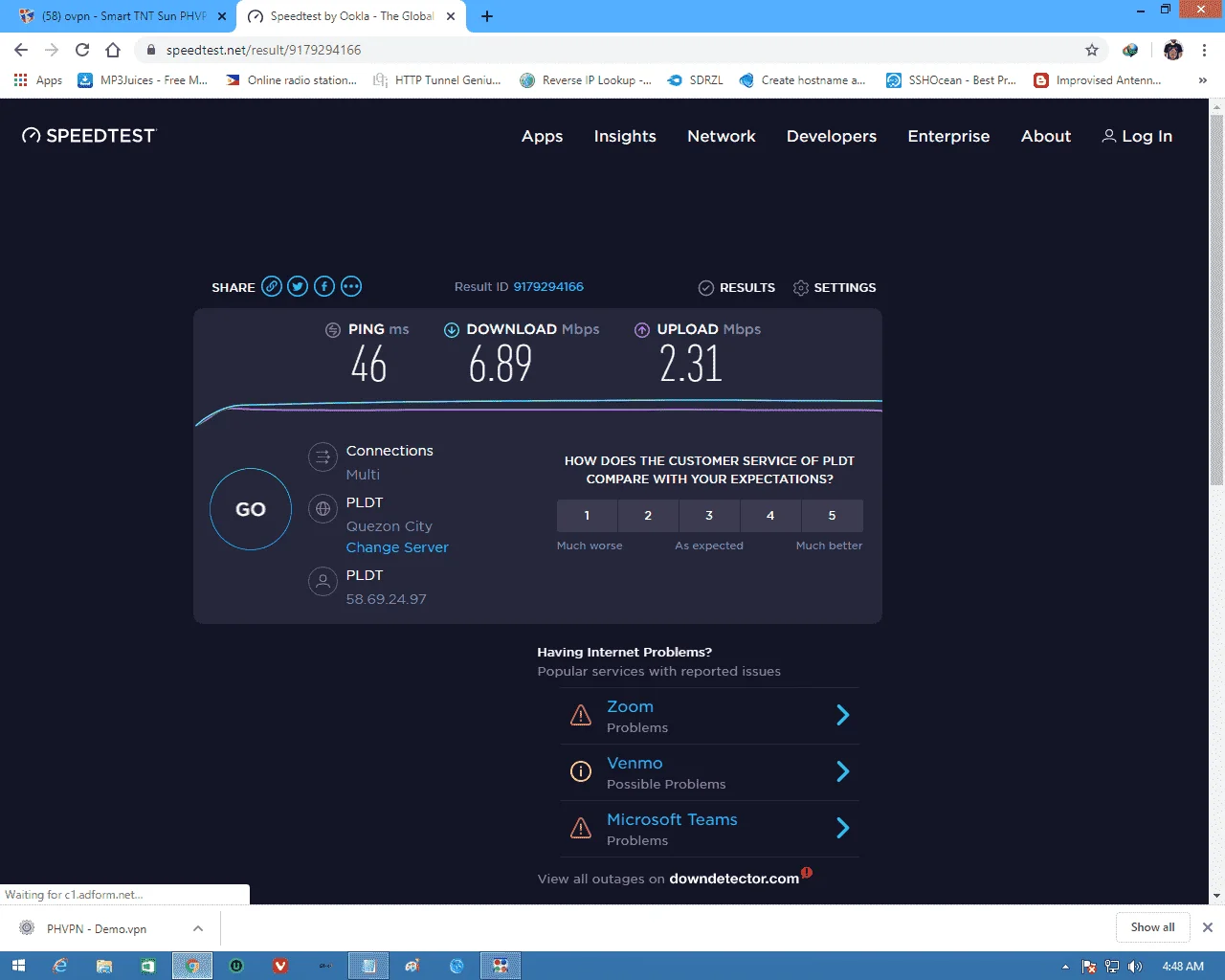Viewport: 1225px width, 980px height.
Task: Open File Explorer from the taskbar
Action: coord(104,966)
